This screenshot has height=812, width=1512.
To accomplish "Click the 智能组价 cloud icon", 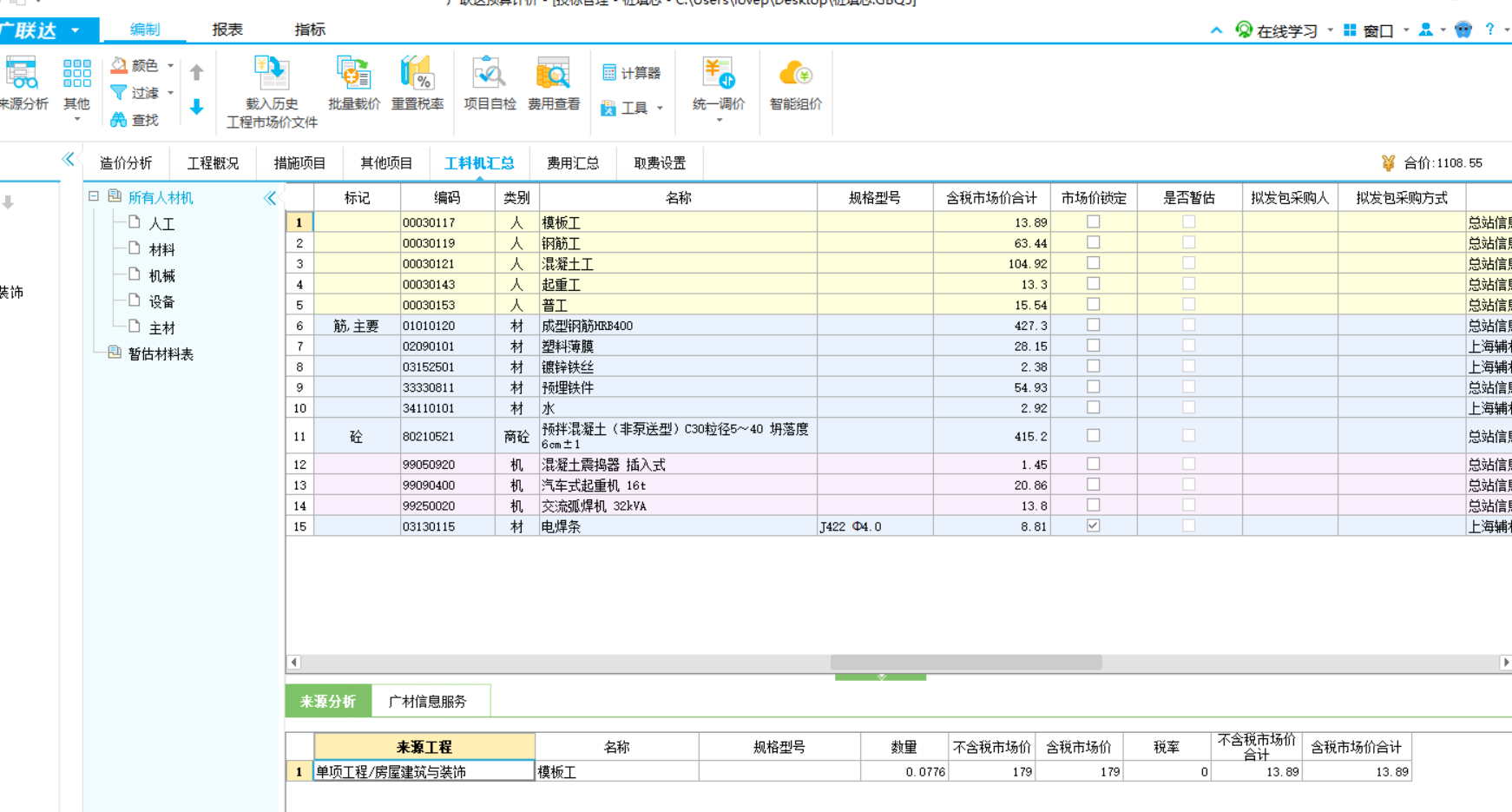I will click(x=795, y=74).
